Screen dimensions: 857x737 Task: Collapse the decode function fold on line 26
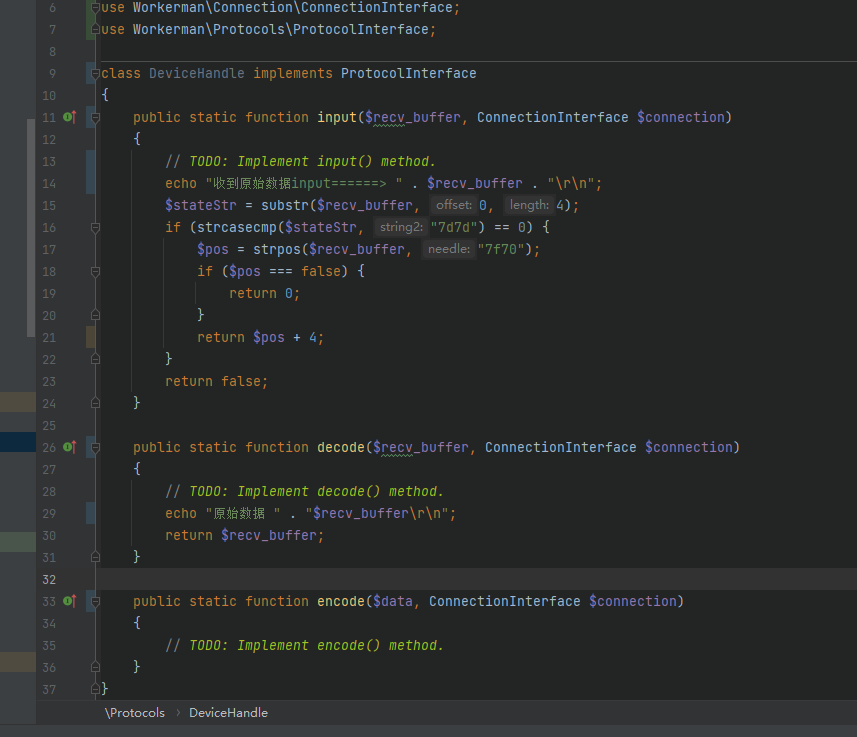tap(95, 447)
